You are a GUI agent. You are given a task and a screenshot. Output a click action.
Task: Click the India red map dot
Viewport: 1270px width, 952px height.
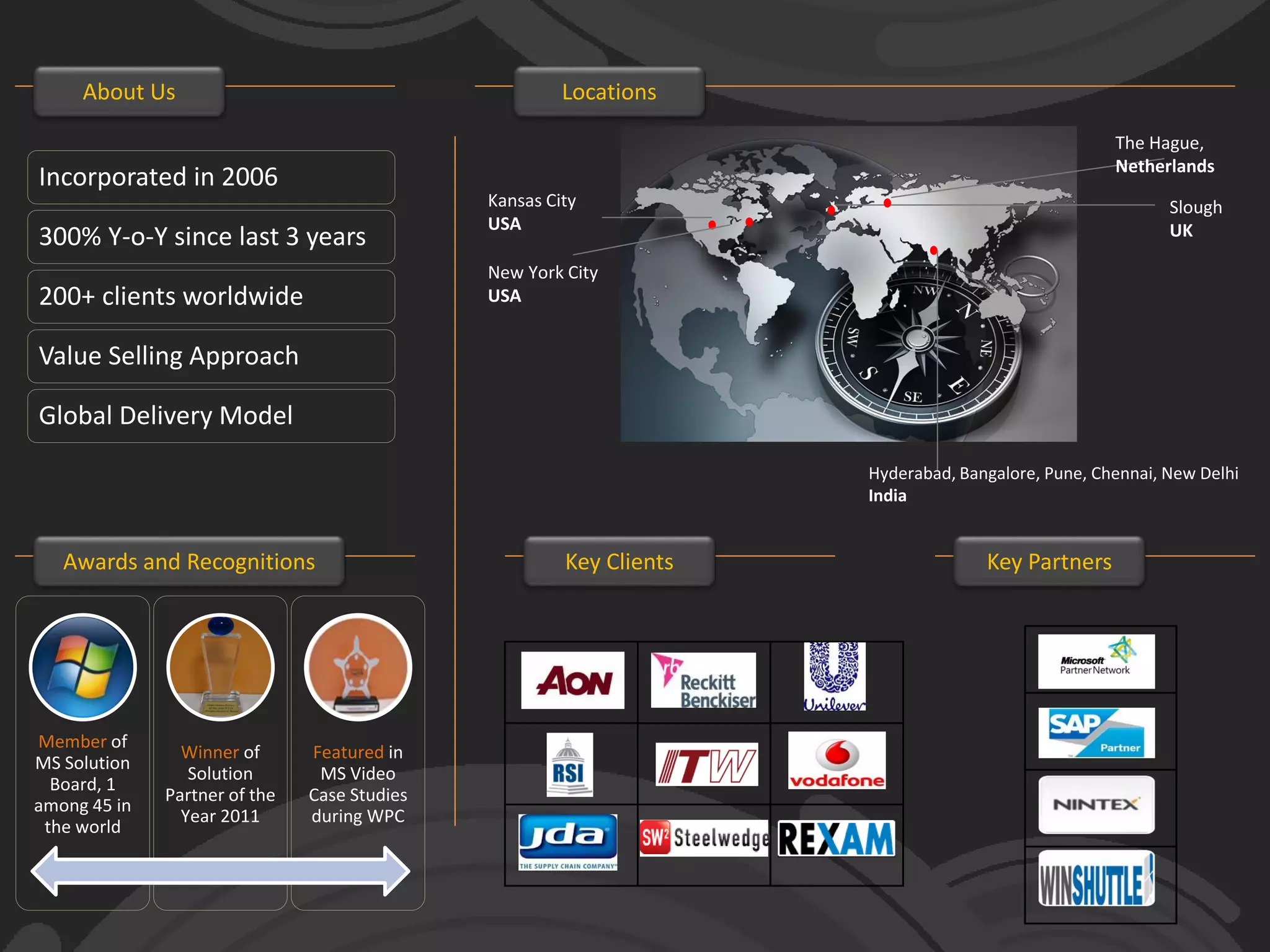click(x=933, y=250)
